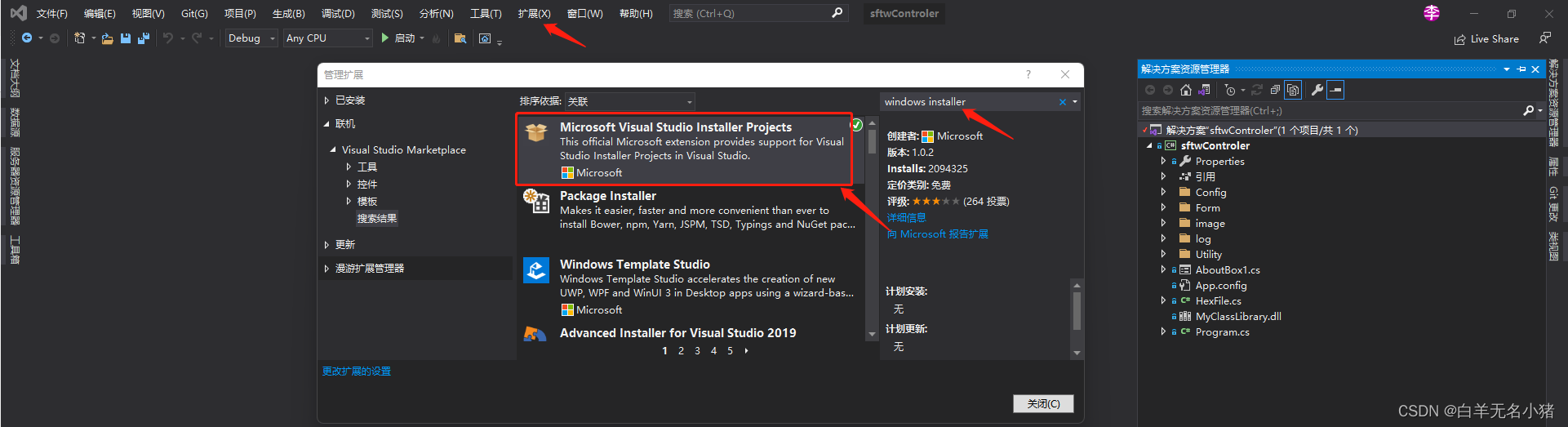Click the scrollbar beside 计划安装 pane

click(x=1077, y=310)
